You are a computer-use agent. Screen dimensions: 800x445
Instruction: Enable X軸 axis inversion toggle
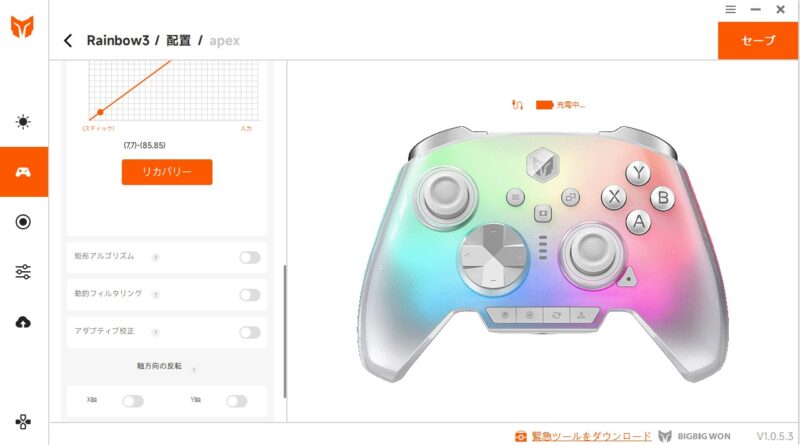pyautogui.click(x=133, y=401)
